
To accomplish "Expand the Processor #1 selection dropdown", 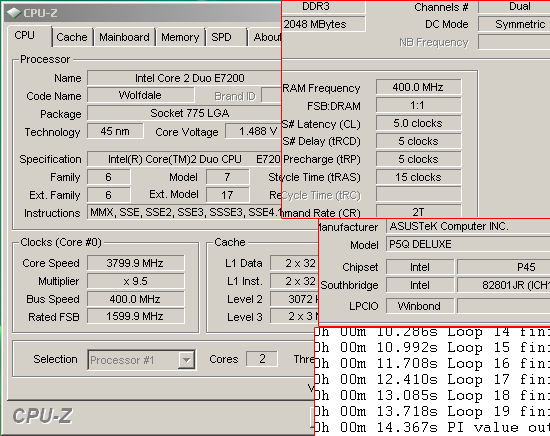I will [x=186, y=360].
